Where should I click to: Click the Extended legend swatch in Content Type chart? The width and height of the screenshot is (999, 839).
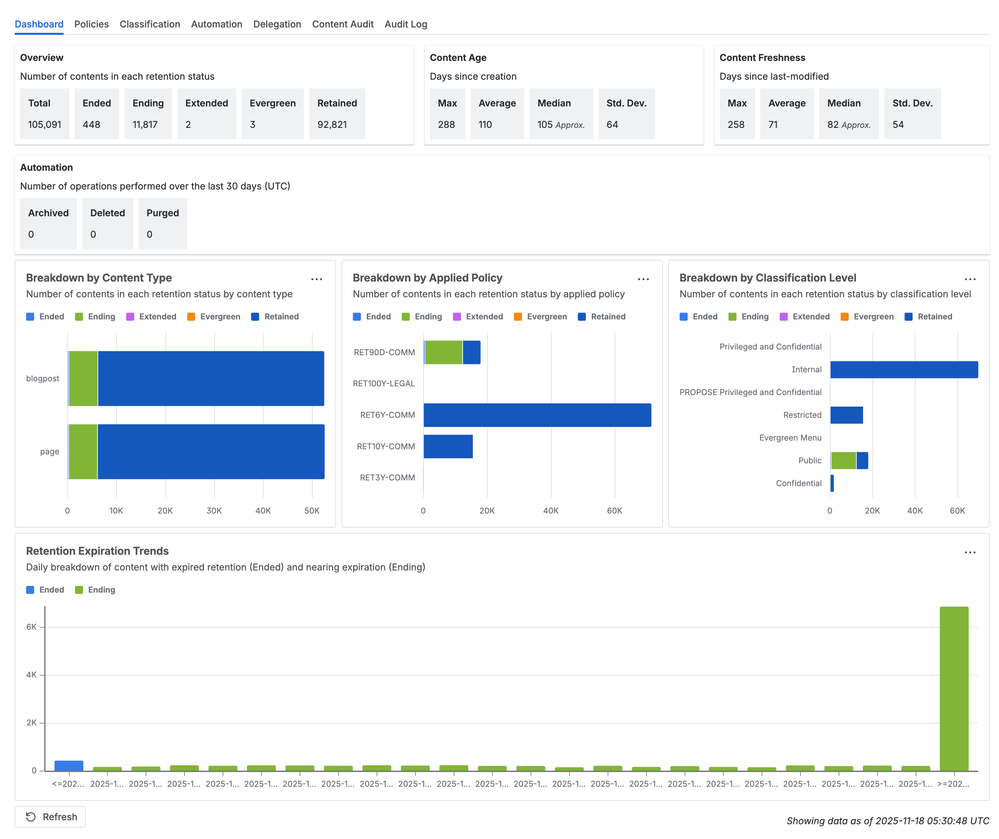[x=130, y=317]
